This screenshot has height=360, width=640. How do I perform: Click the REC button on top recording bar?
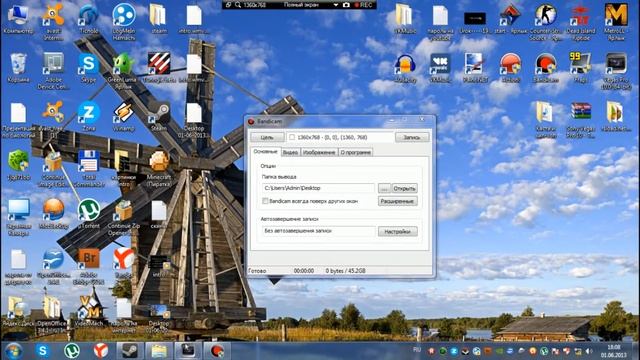363,5
